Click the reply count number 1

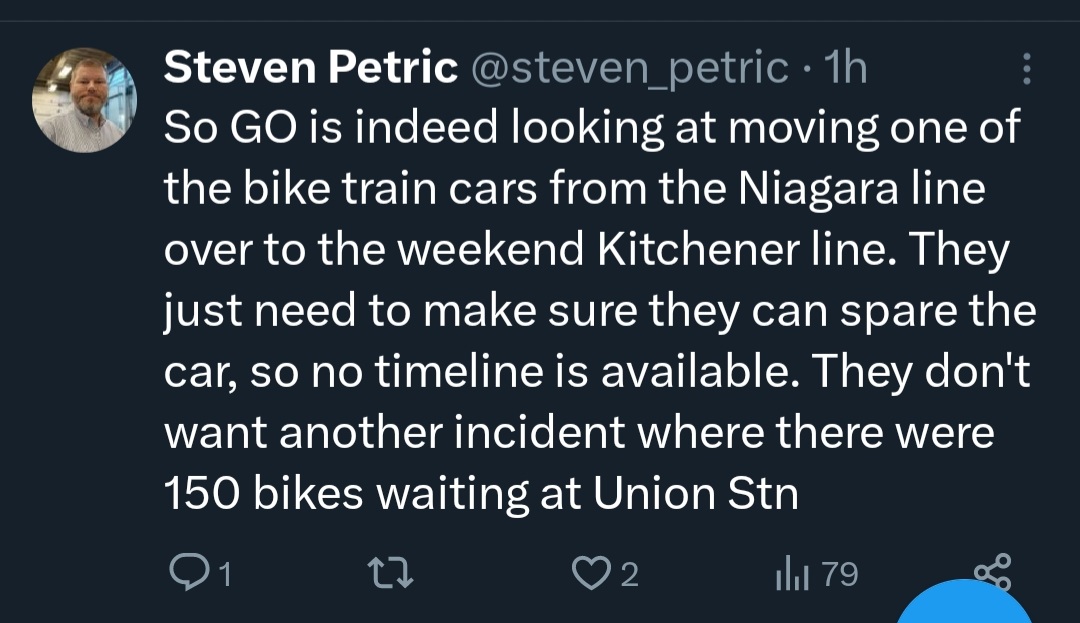[226, 574]
